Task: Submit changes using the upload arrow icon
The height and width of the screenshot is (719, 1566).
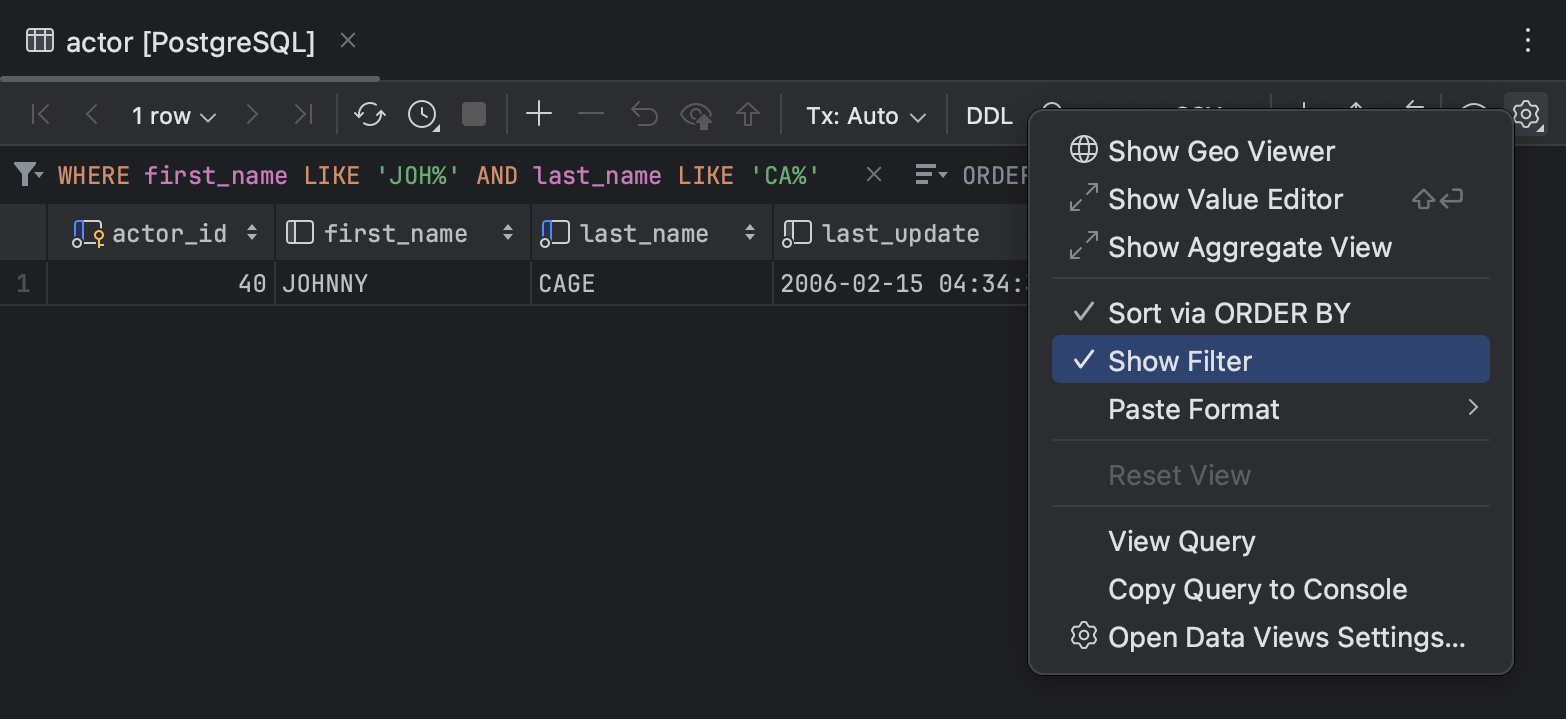Action: pyautogui.click(x=747, y=114)
